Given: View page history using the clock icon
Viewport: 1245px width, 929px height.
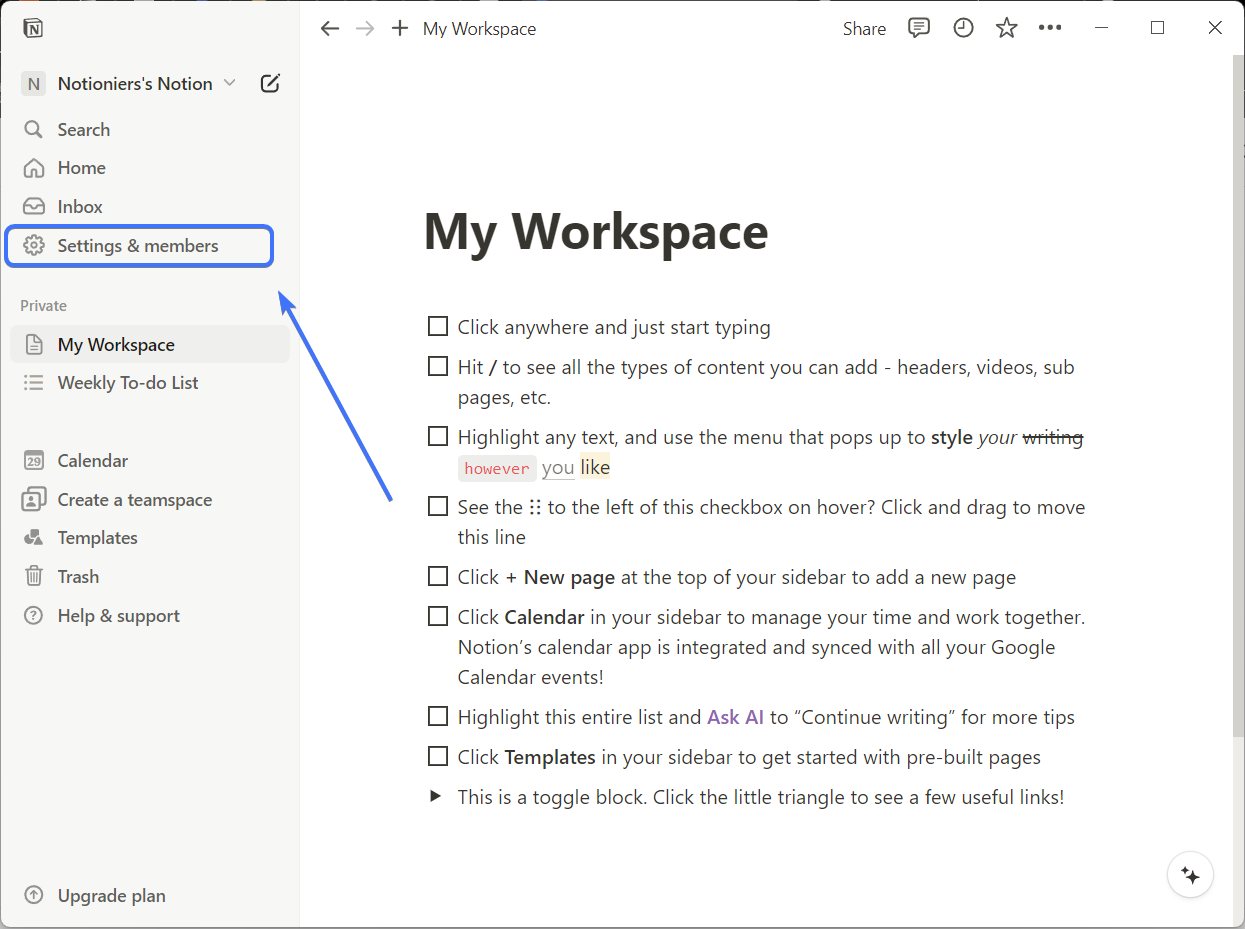Looking at the screenshot, I should point(963,28).
